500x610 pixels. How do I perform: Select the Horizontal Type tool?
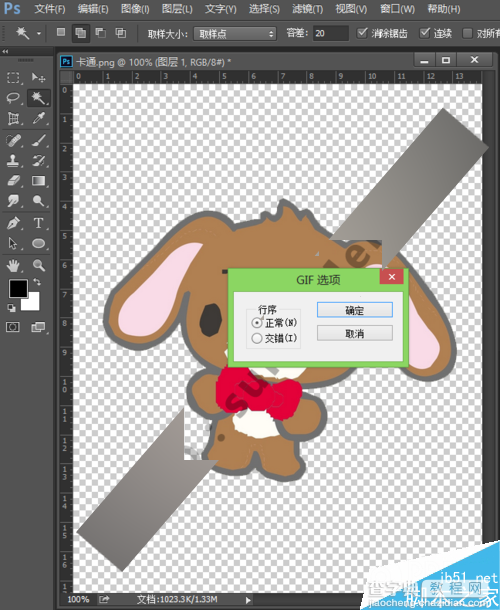(x=38, y=223)
